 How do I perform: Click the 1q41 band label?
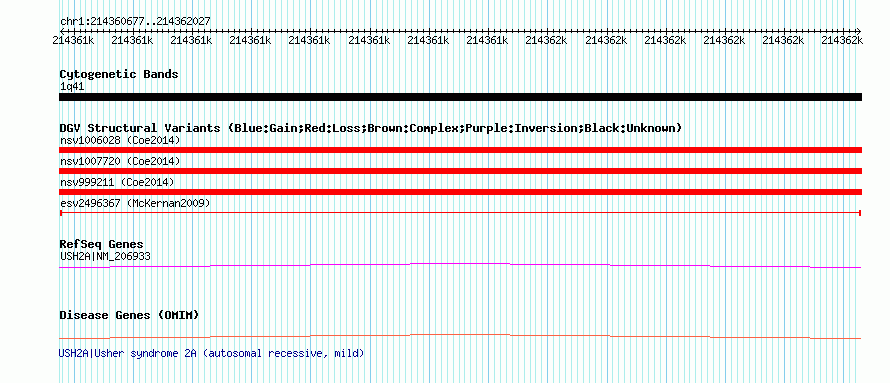coord(72,87)
